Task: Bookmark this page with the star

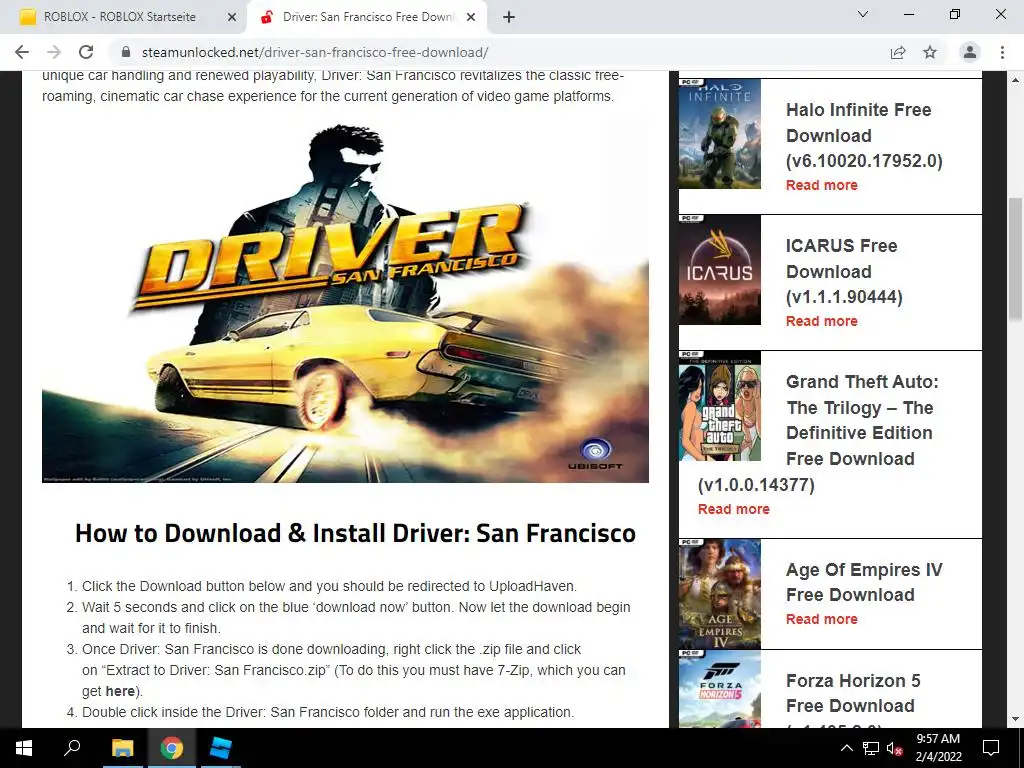Action: point(930,52)
